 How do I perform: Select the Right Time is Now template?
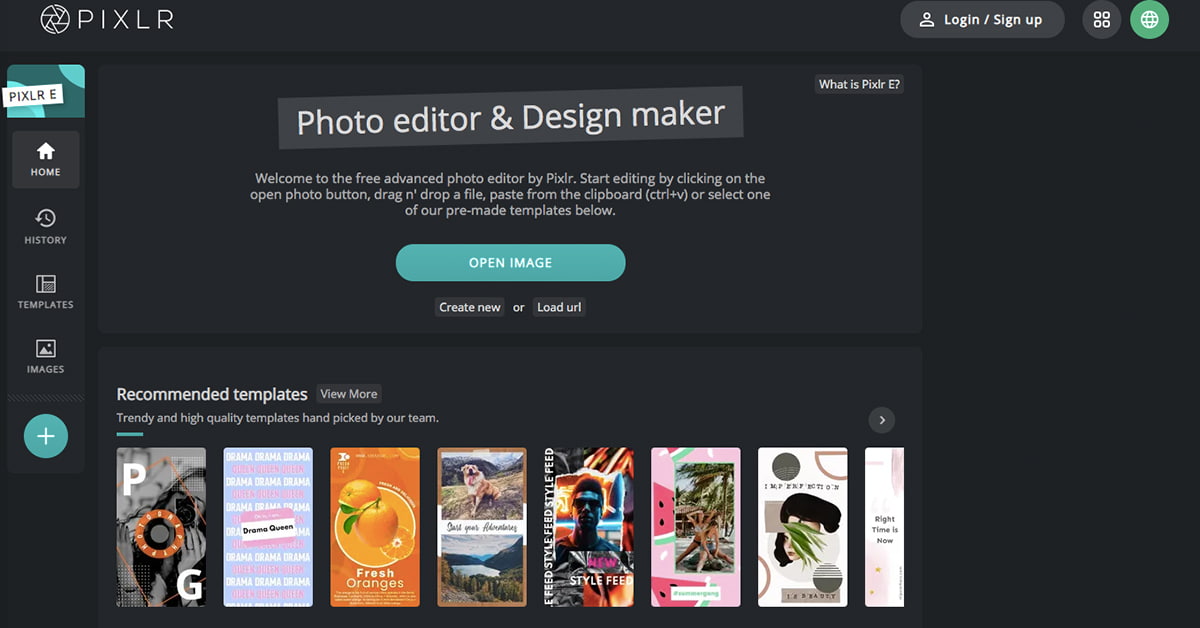click(x=885, y=527)
